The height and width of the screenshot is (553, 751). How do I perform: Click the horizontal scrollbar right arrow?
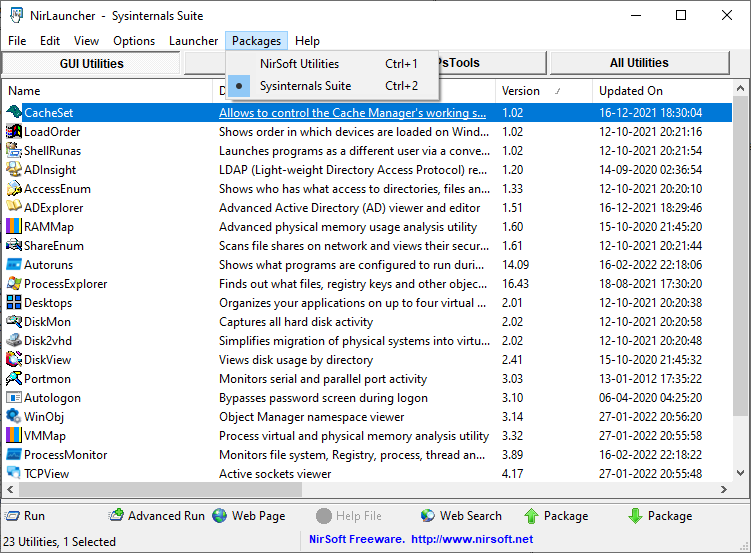(x=724, y=489)
